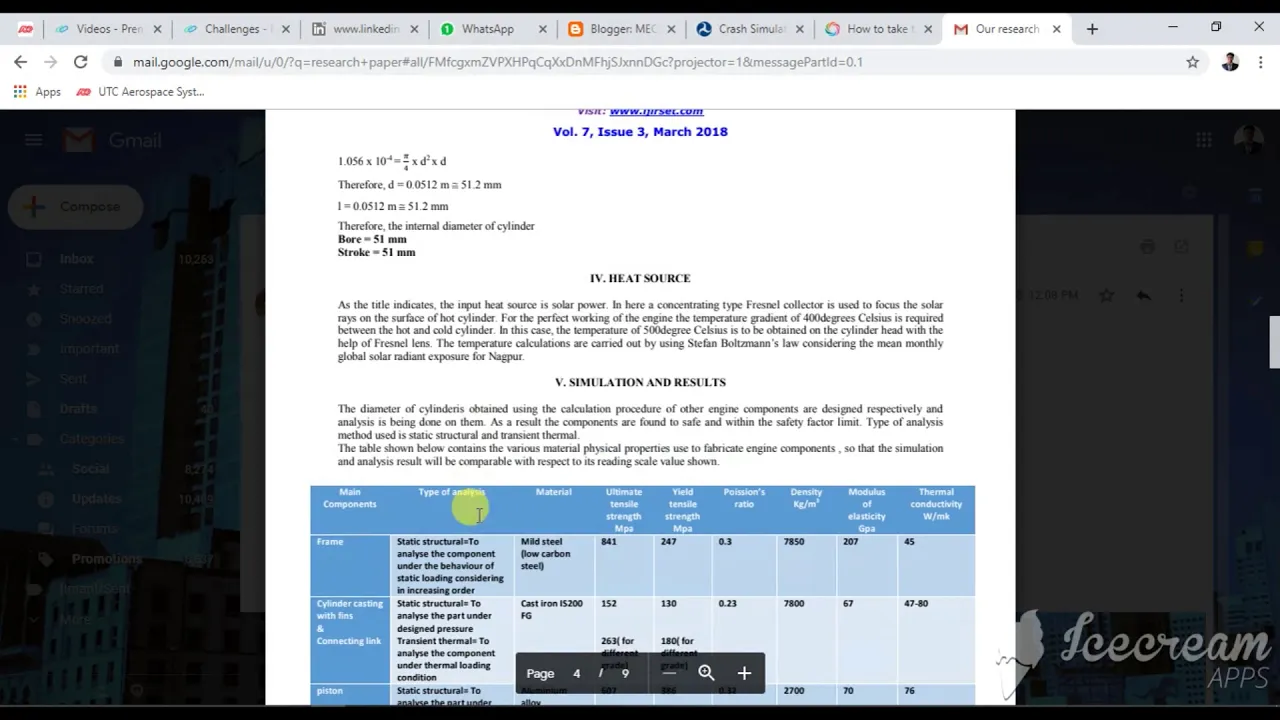Switch to the WhatsApp tab

tap(487, 29)
